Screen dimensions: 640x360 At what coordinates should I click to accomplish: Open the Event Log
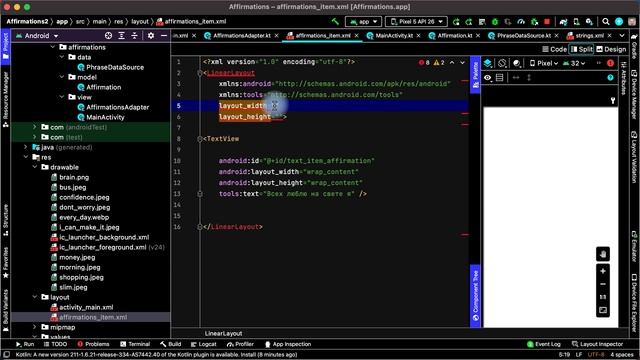[544, 344]
